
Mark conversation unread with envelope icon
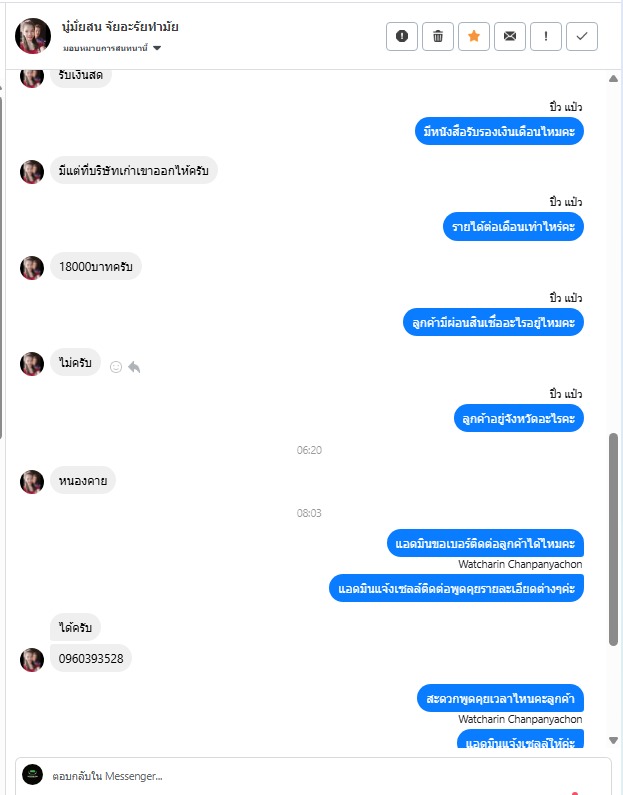click(x=509, y=37)
